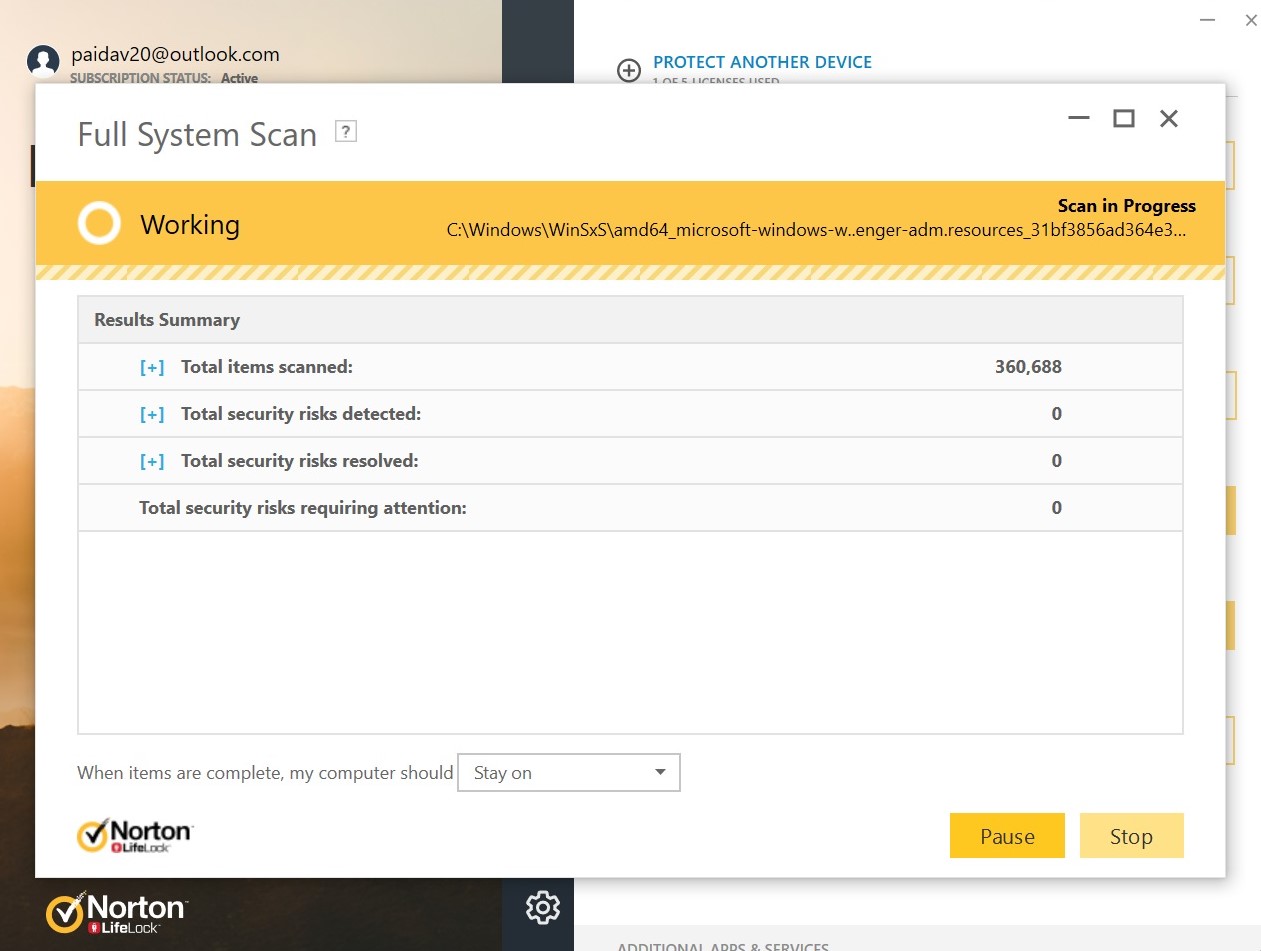Expand Total items scanned details
Screen dimensions: 1261x951
pyautogui.click(x=152, y=367)
